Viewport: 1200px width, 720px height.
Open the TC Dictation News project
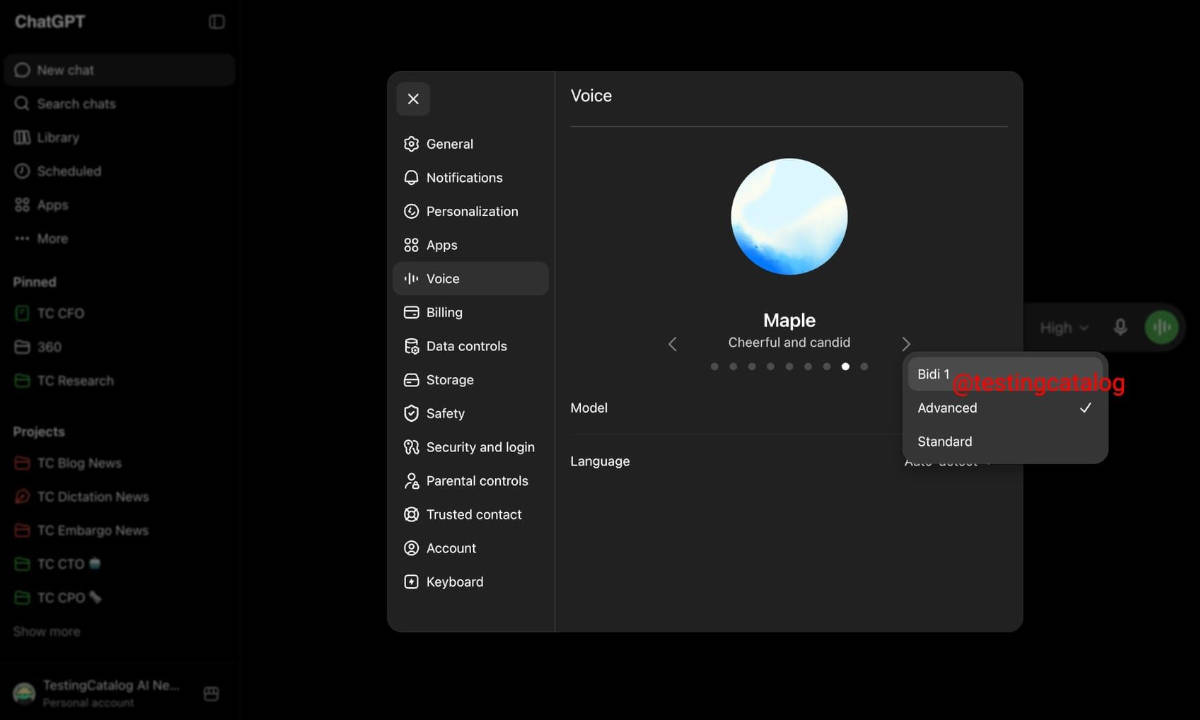point(120,497)
